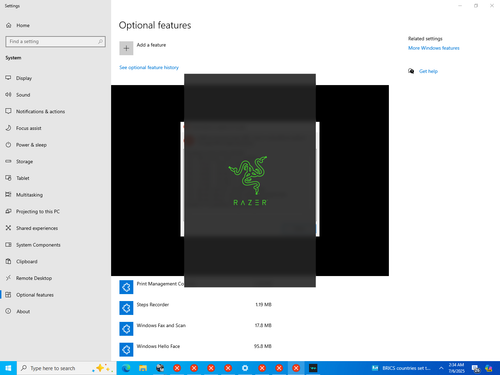500x375 pixels.
Task: Click the Razer logo splash overlay
Action: pos(250,180)
